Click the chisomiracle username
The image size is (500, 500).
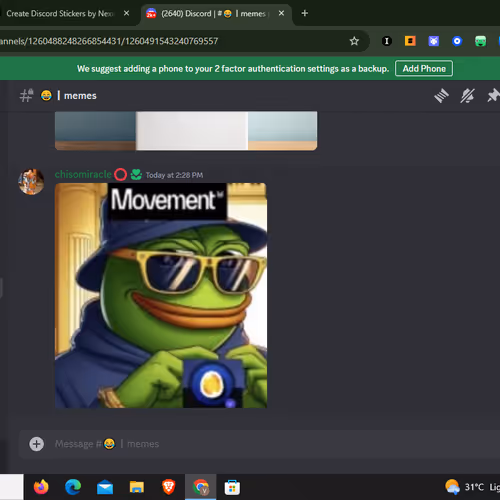[83, 174]
